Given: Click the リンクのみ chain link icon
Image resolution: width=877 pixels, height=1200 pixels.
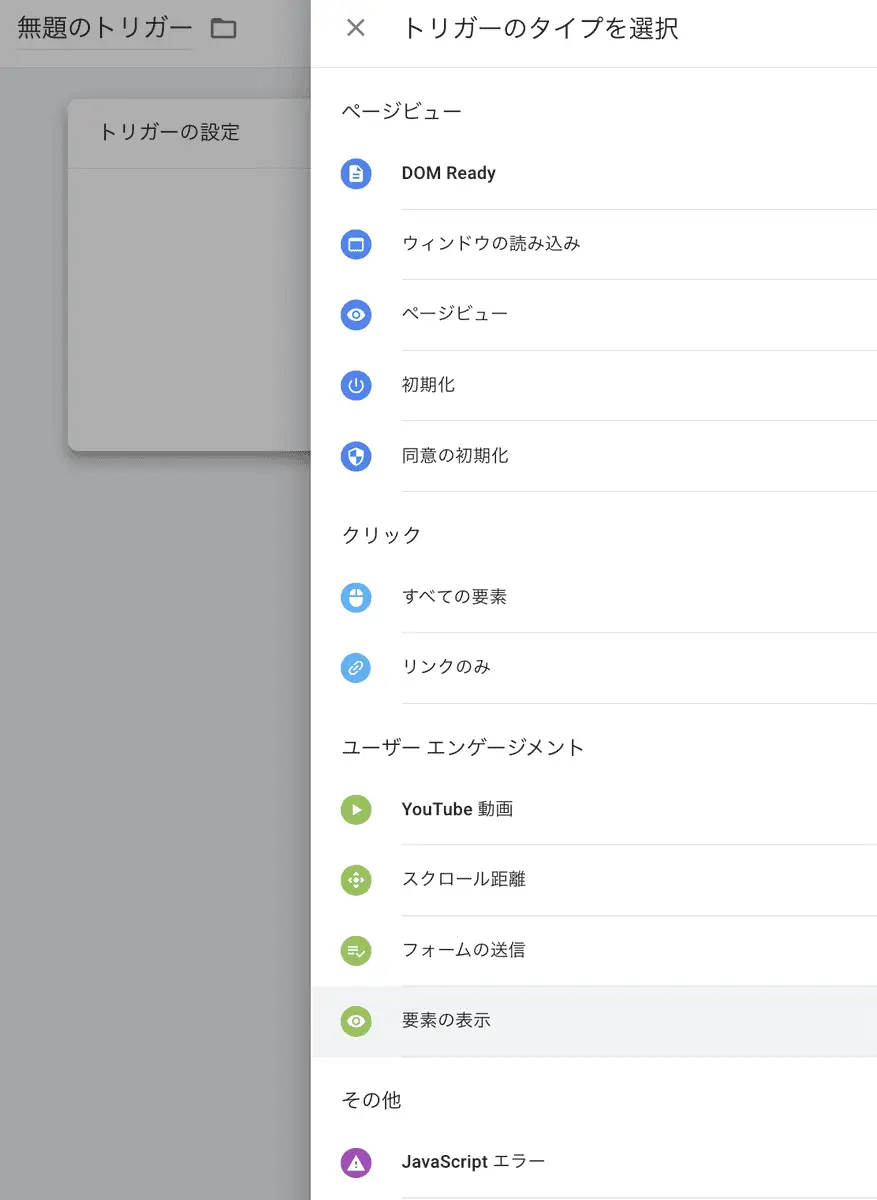Looking at the screenshot, I should coord(356,667).
